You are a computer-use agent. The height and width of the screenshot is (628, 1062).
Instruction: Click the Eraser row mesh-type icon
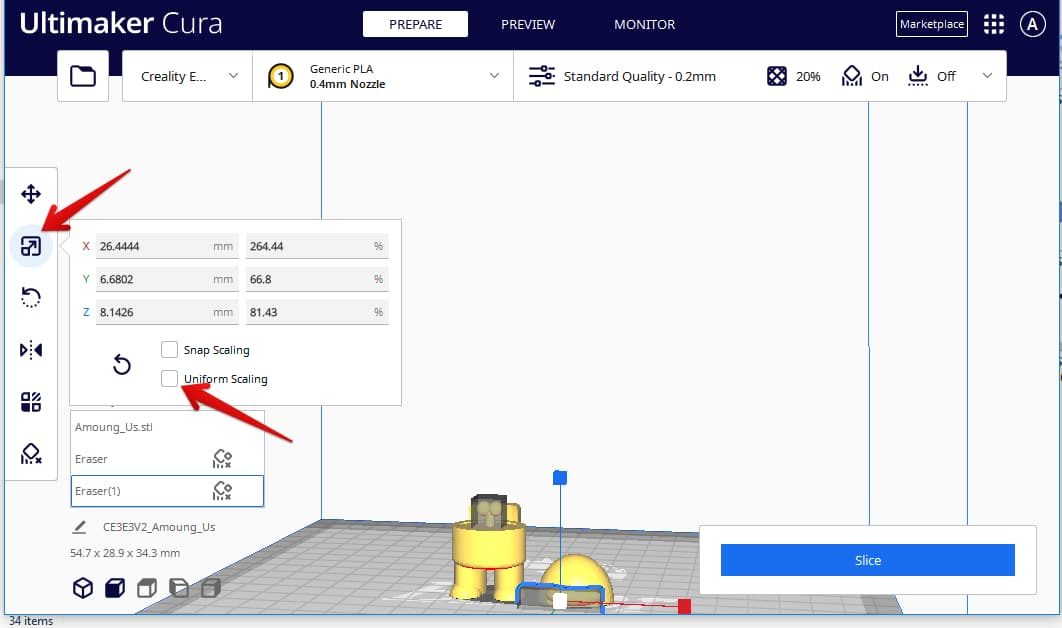(222, 459)
